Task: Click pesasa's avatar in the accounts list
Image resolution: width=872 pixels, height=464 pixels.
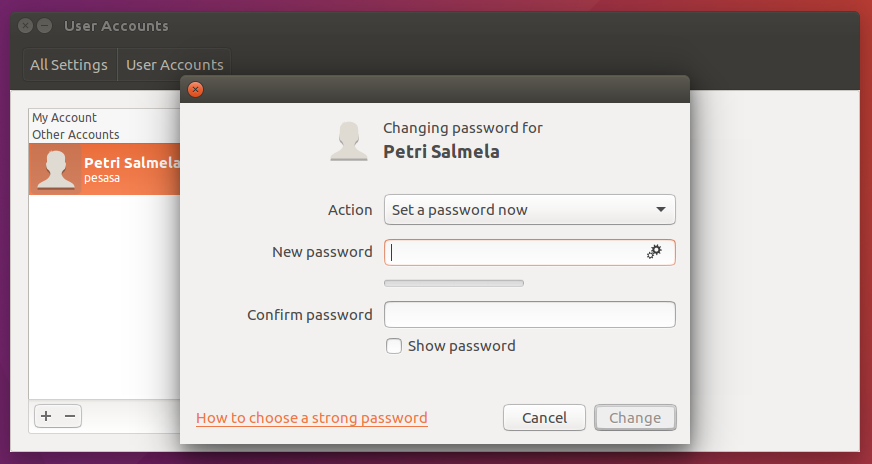Action: 55,170
